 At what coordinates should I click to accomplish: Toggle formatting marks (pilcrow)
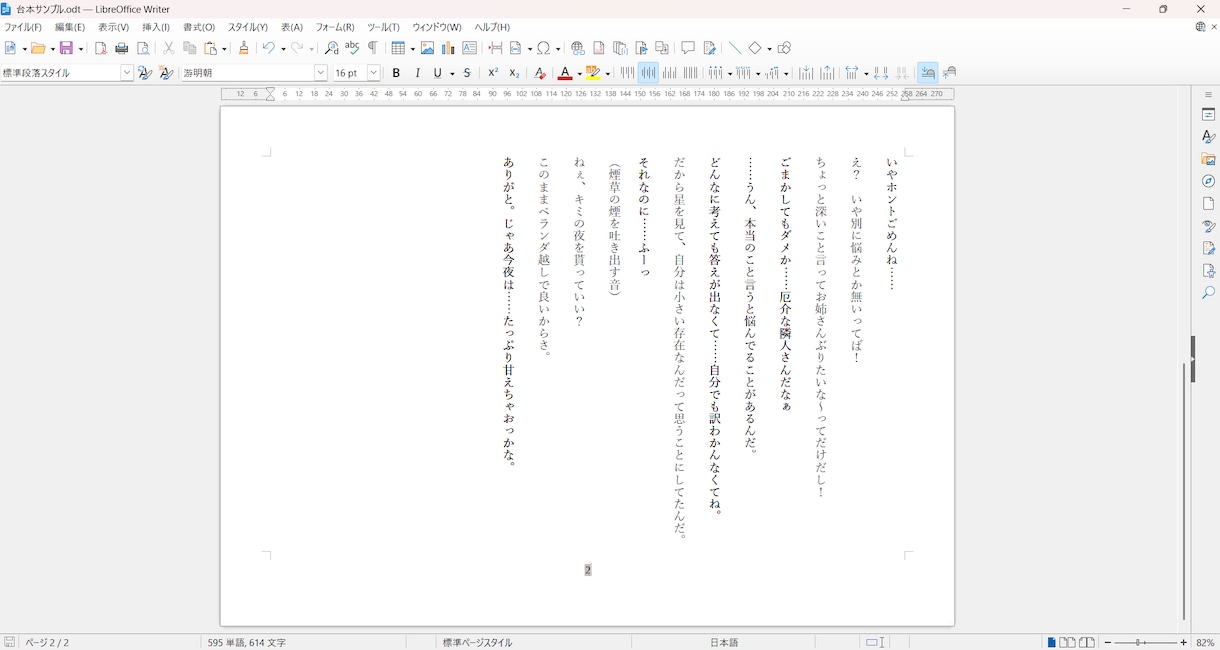coord(373,48)
